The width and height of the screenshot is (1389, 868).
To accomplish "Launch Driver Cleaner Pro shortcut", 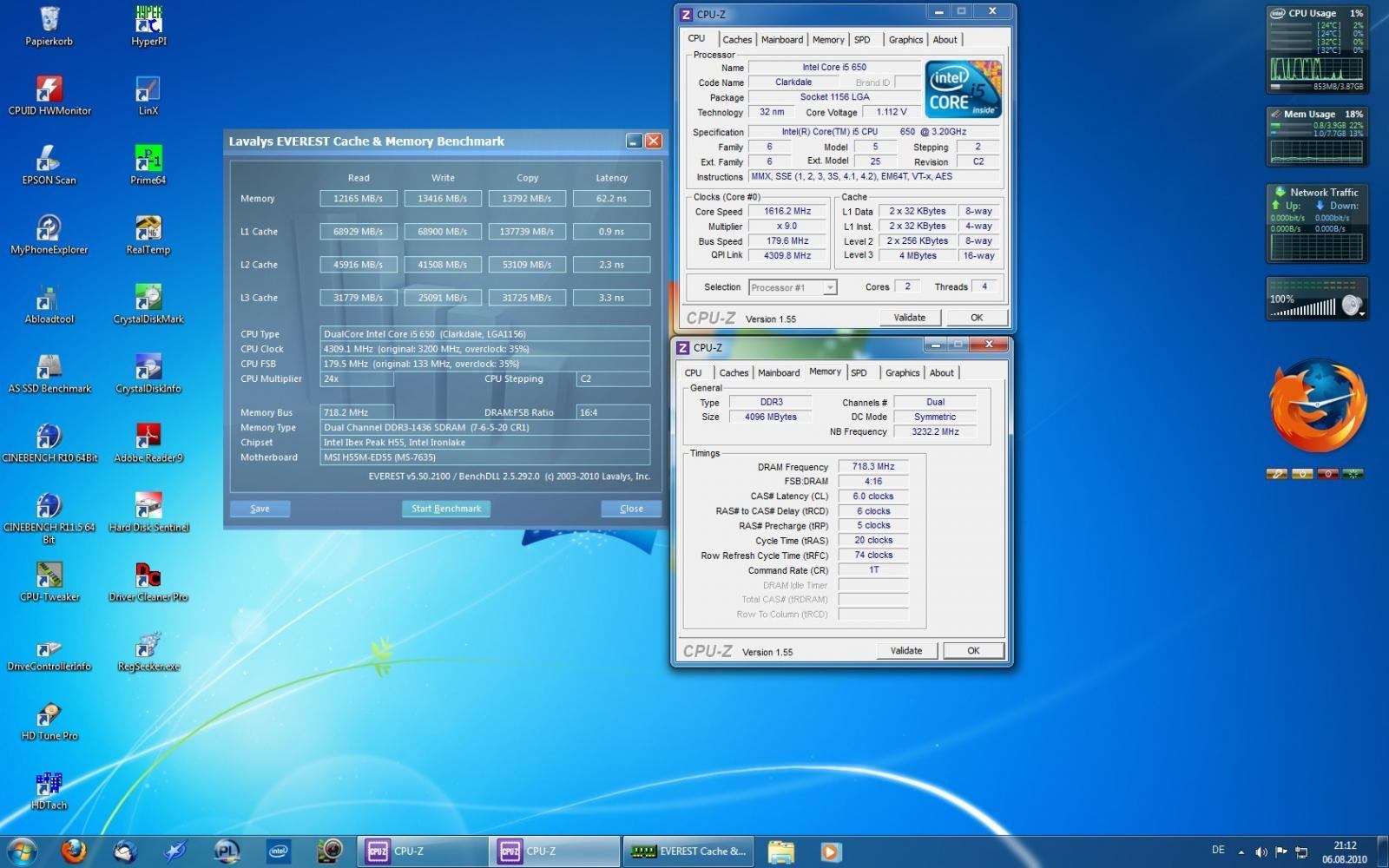I will coord(148,582).
